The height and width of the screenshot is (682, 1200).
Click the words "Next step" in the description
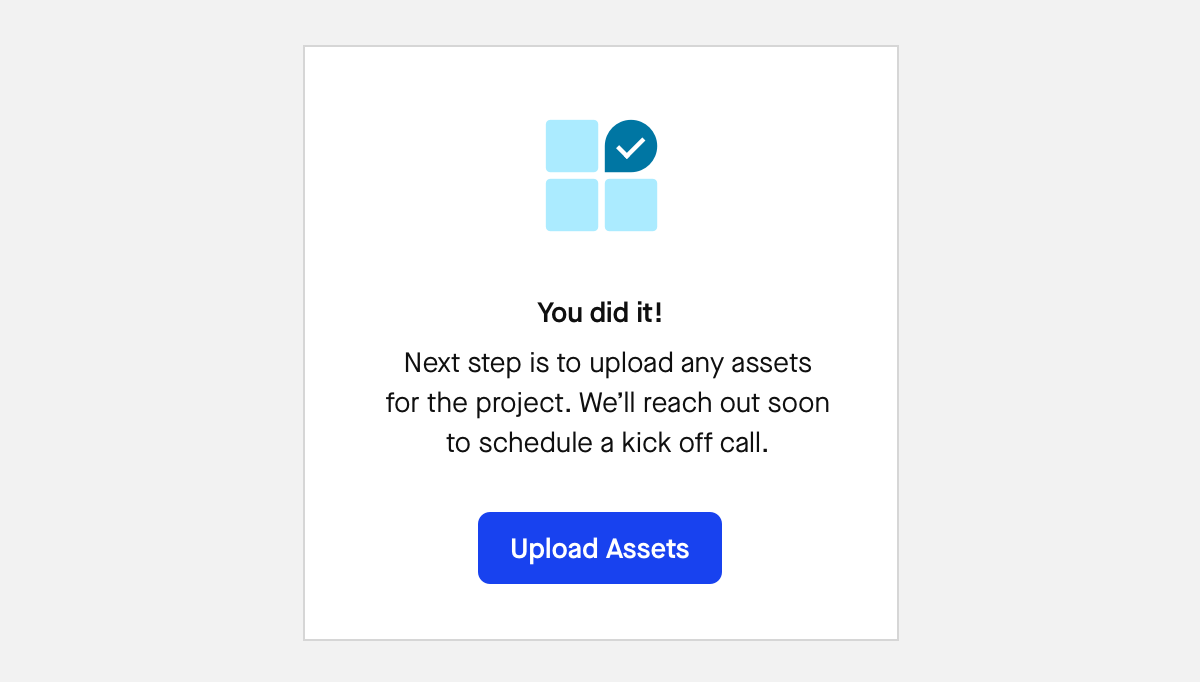click(x=448, y=362)
